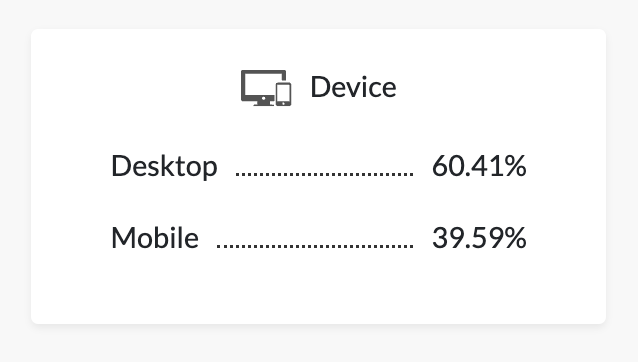Screen dimensions: 638x362
Task: Click the letter D in Device title
Action: click(320, 87)
